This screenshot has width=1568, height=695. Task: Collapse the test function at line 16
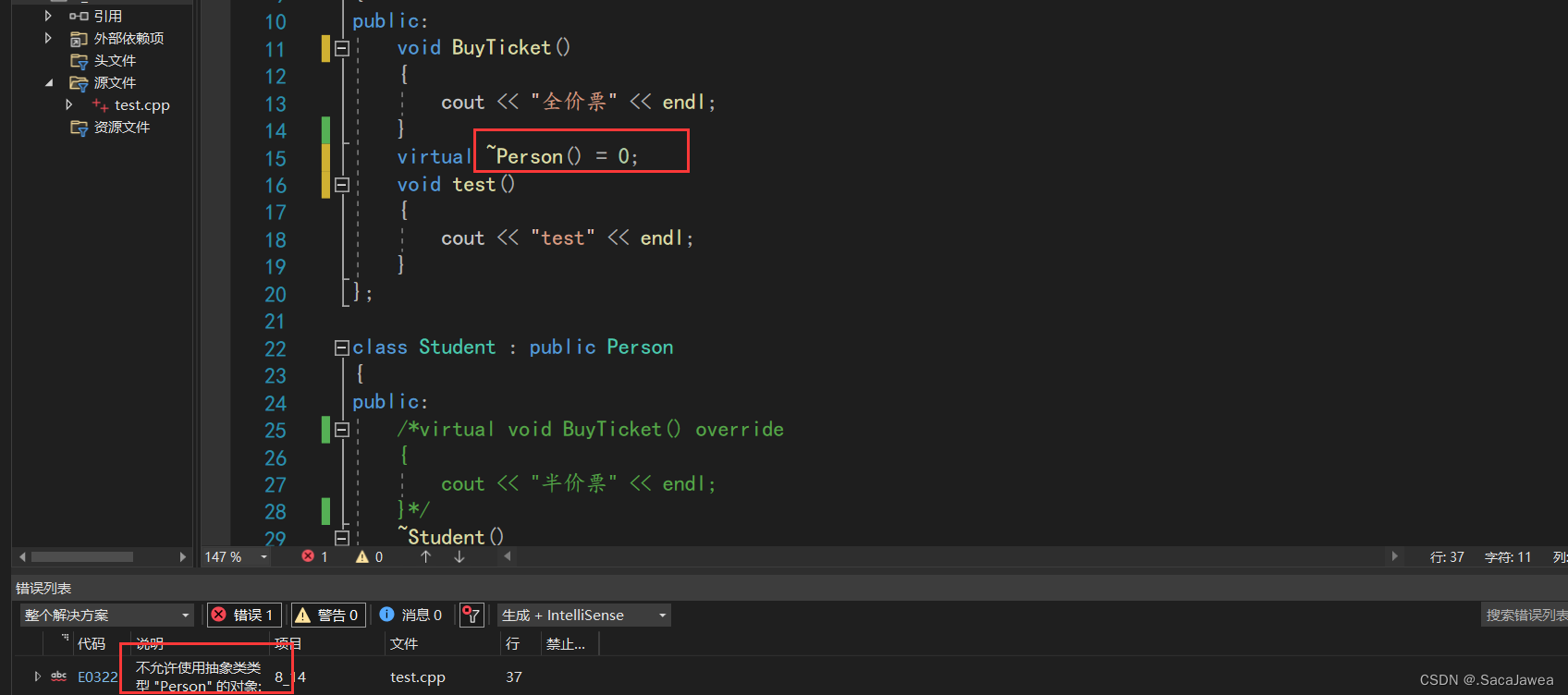(342, 185)
